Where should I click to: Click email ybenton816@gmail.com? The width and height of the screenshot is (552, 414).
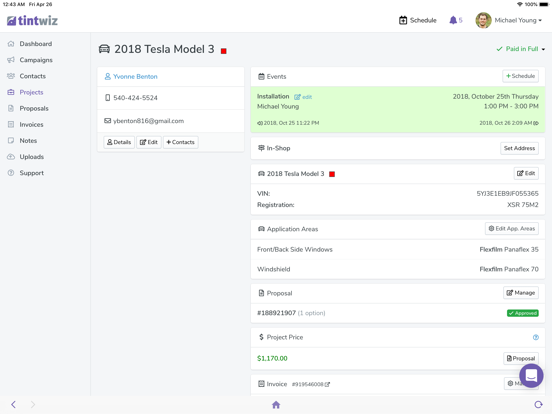coord(149,121)
